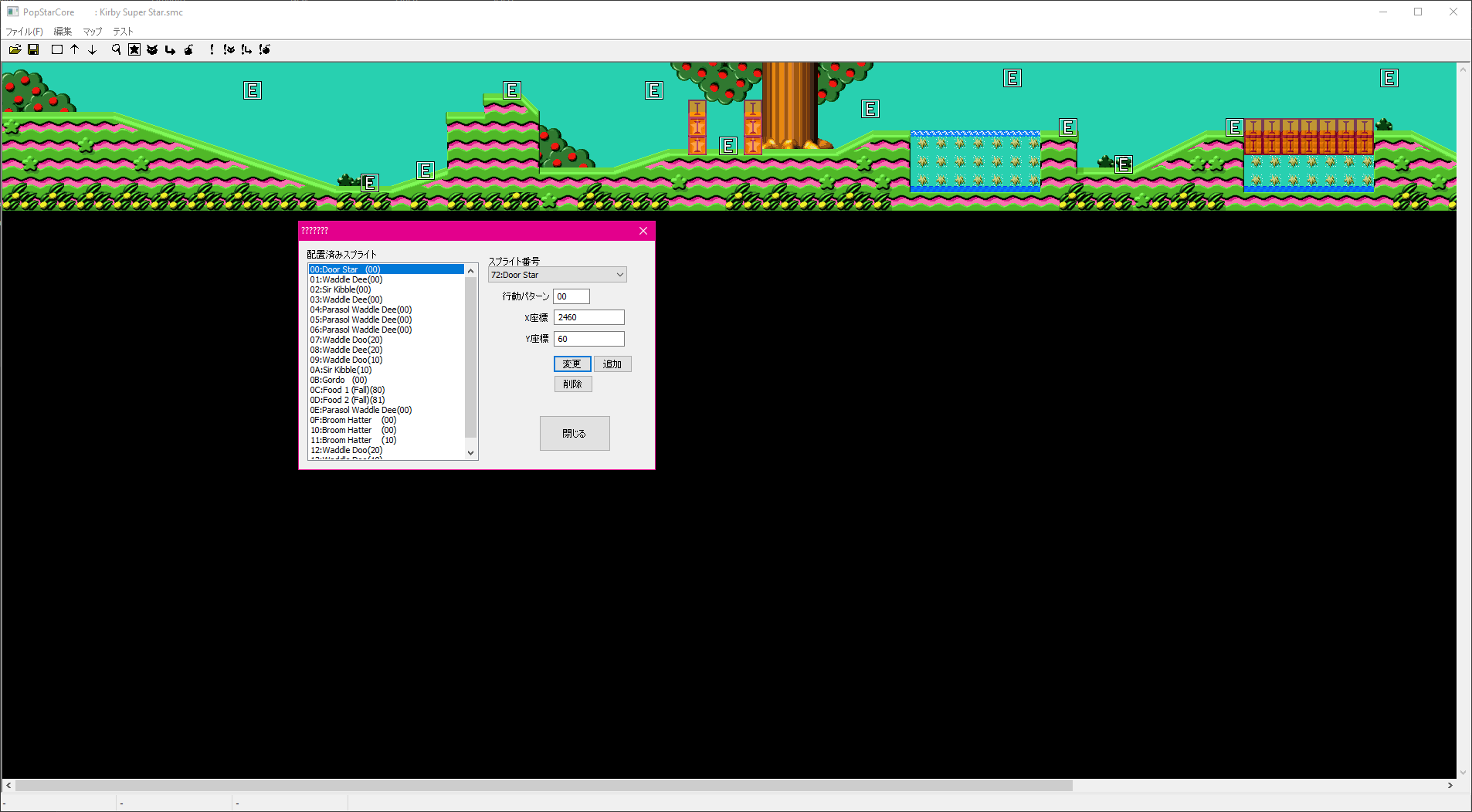This screenshot has width=1472, height=812.
Task: Expand the 72:Door Star sprite number dropdown
Action: coord(558,275)
